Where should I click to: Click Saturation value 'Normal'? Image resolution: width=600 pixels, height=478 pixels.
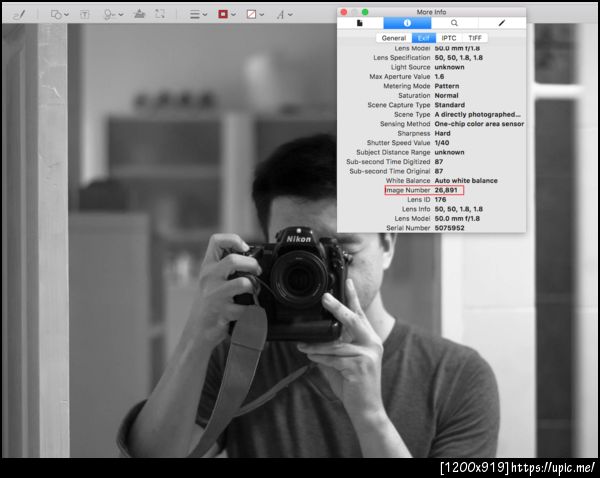point(446,95)
